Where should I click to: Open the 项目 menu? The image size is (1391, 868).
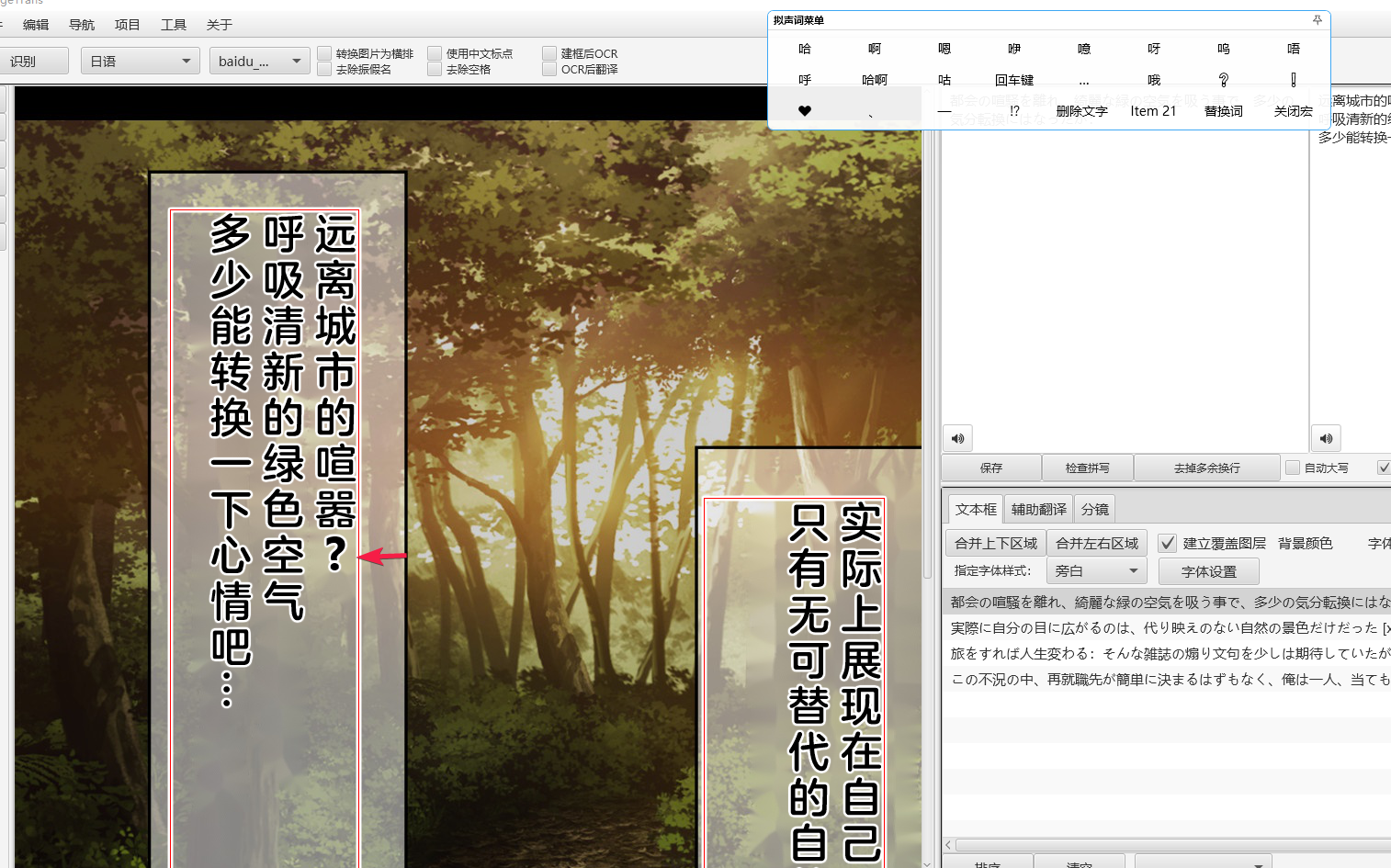[x=128, y=25]
